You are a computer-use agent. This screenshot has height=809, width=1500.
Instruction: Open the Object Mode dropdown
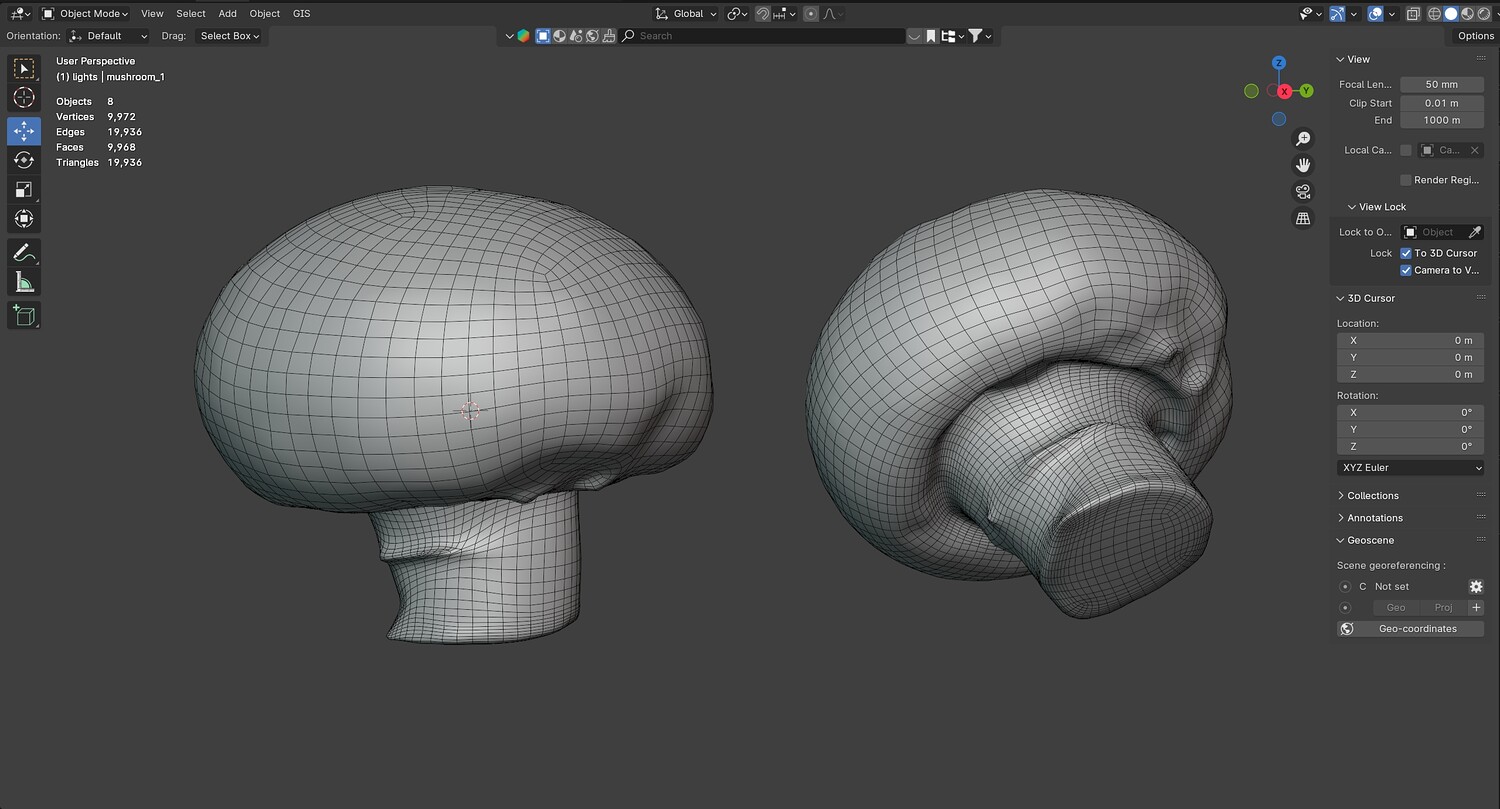[x=86, y=14]
